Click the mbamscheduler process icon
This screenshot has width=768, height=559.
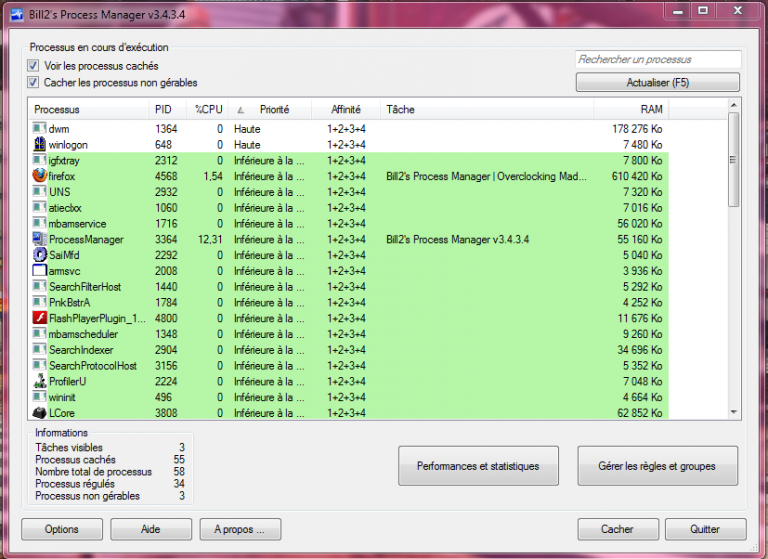[39, 334]
